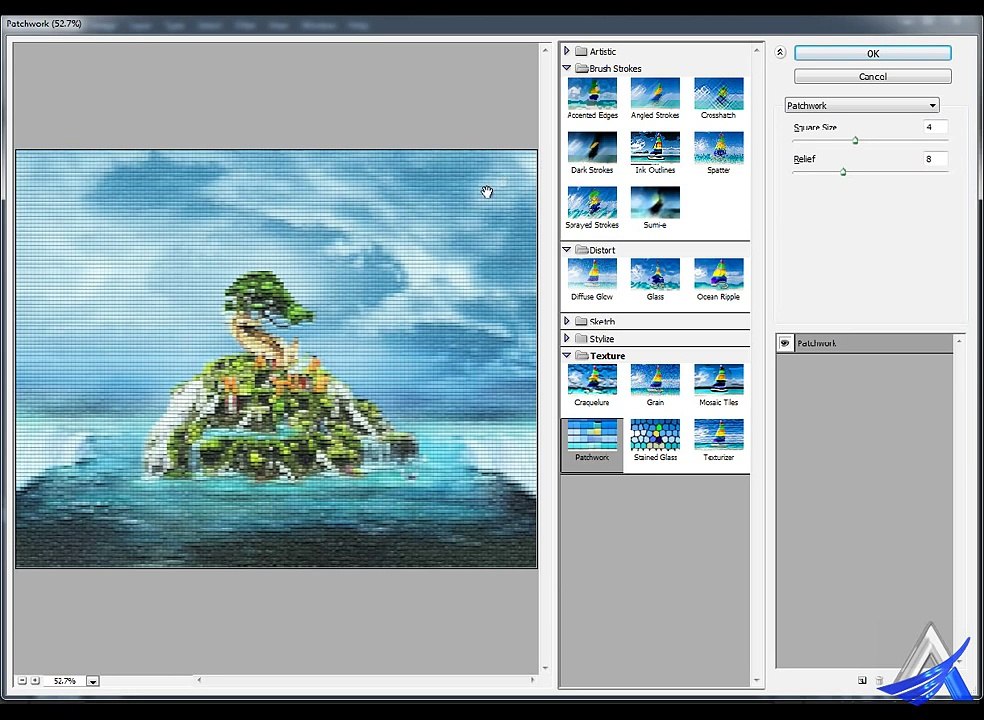Open the zoom percentage dropdown arrow
Image resolution: width=984 pixels, height=720 pixels.
(93, 681)
